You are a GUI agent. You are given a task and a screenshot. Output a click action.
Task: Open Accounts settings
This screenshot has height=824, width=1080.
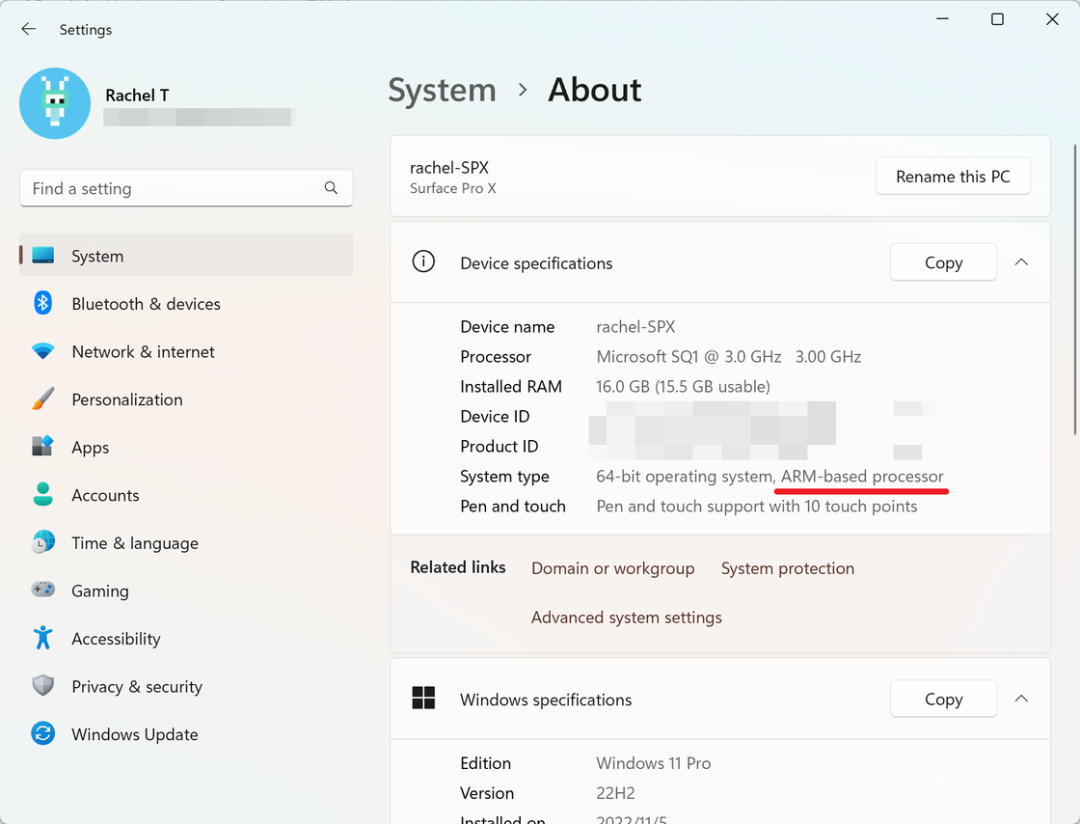click(x=105, y=495)
